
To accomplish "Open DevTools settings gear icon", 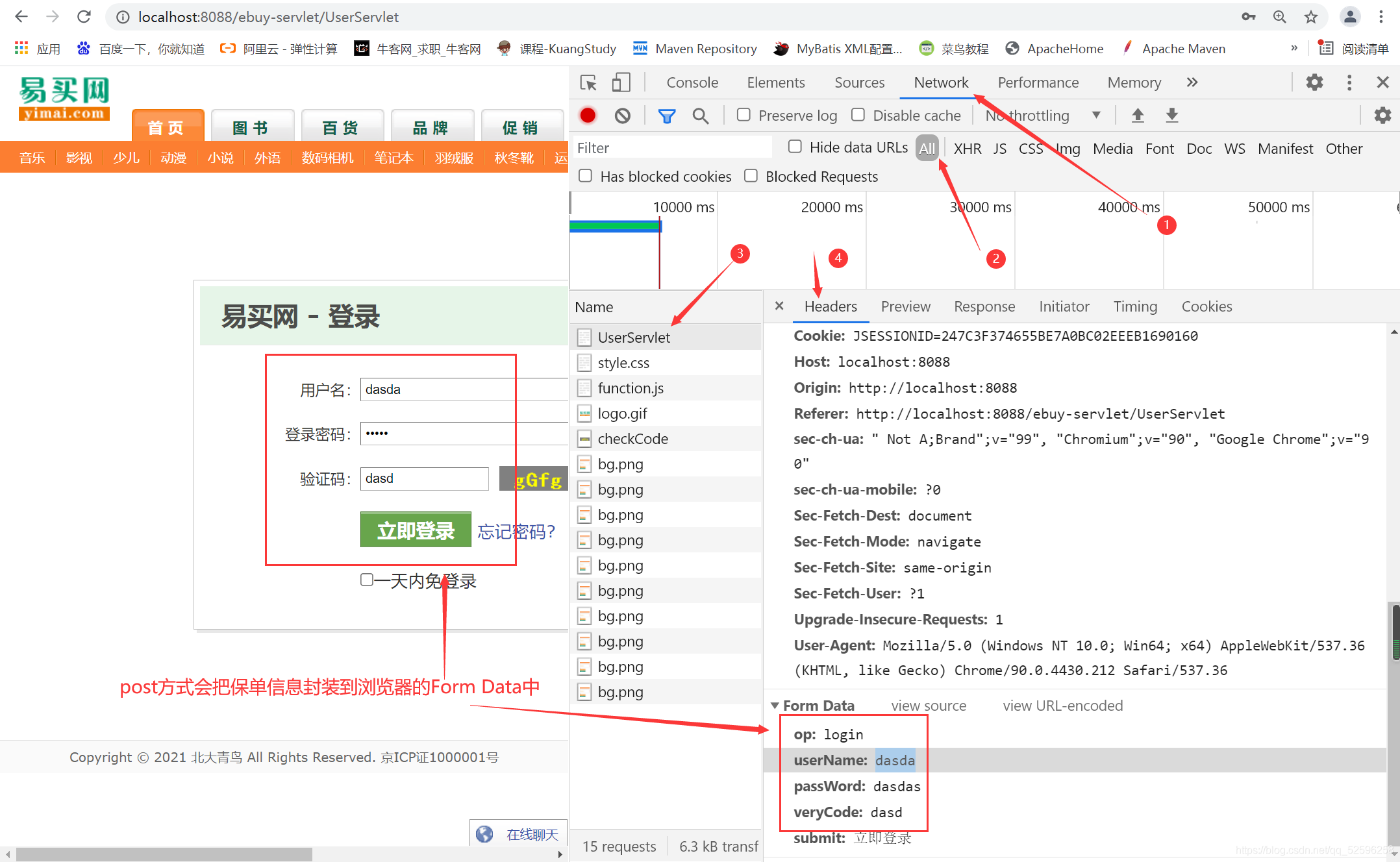I will 1314,82.
